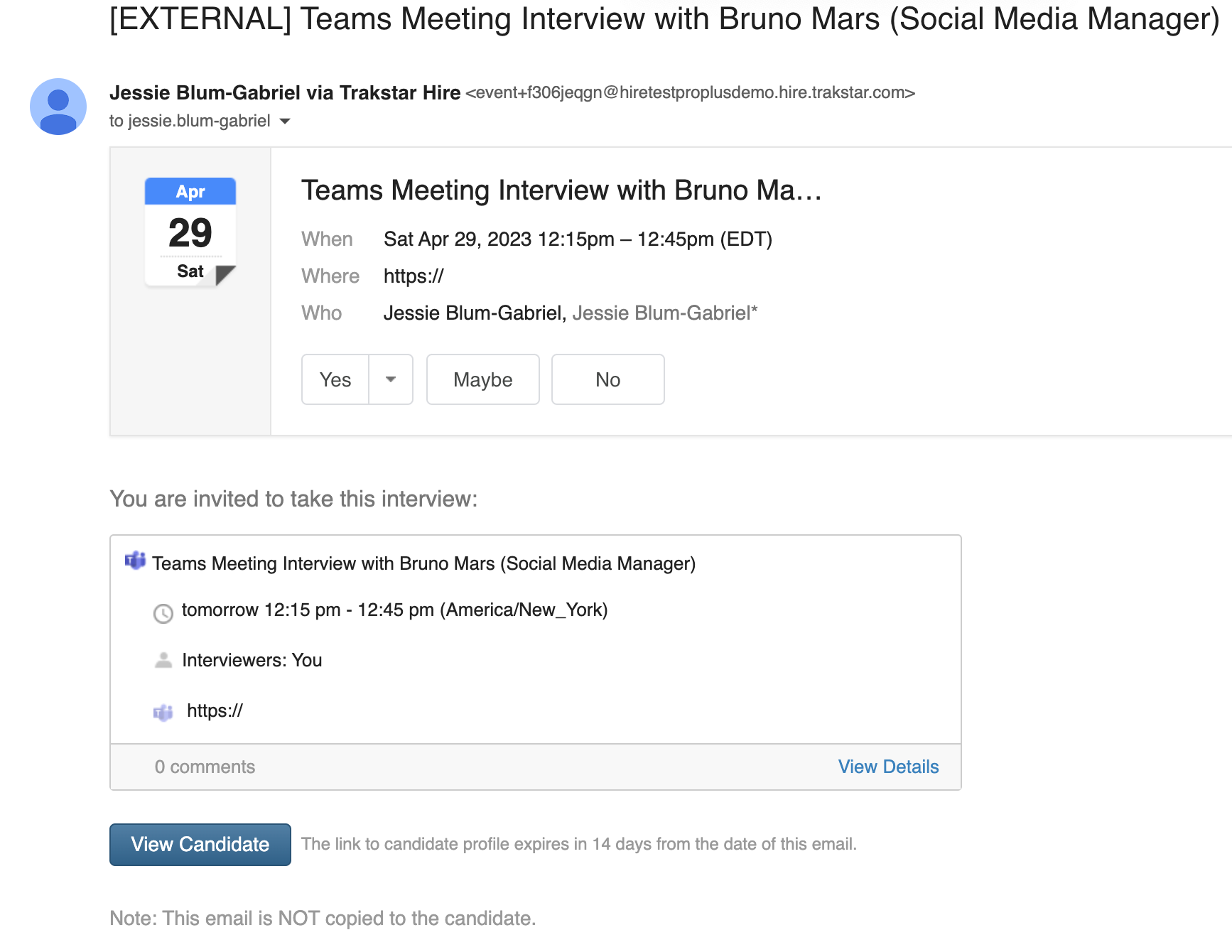The width and height of the screenshot is (1232, 952).
Task: Click the first attendee name Jessie Blum-Gabriel
Action: point(473,313)
